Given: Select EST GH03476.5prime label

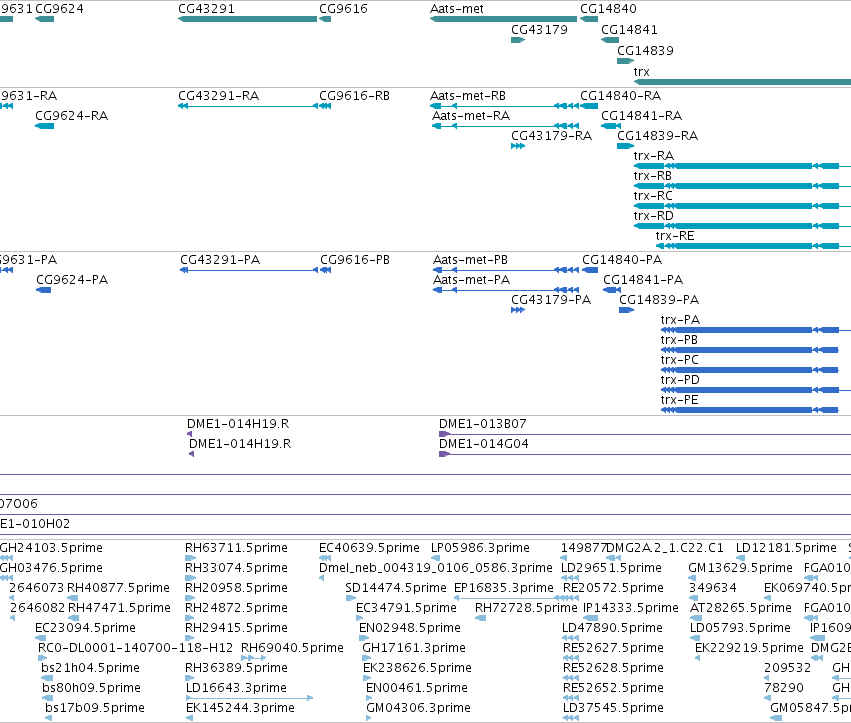Looking at the screenshot, I should (51, 568).
